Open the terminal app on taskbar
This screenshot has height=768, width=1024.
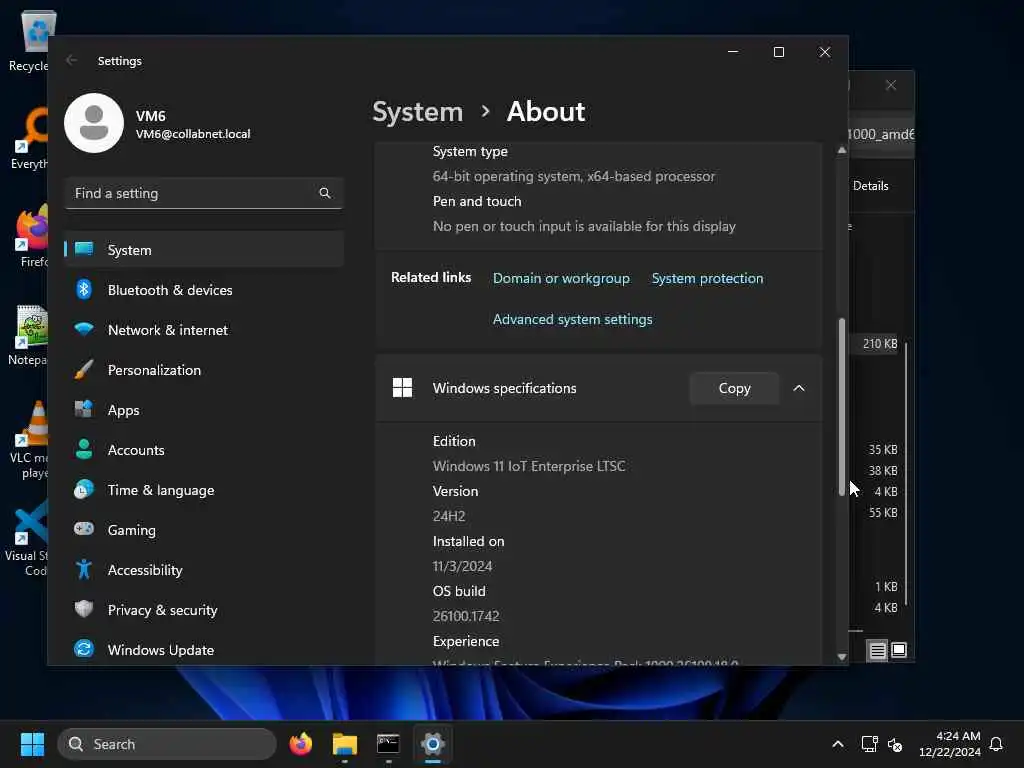(388, 744)
